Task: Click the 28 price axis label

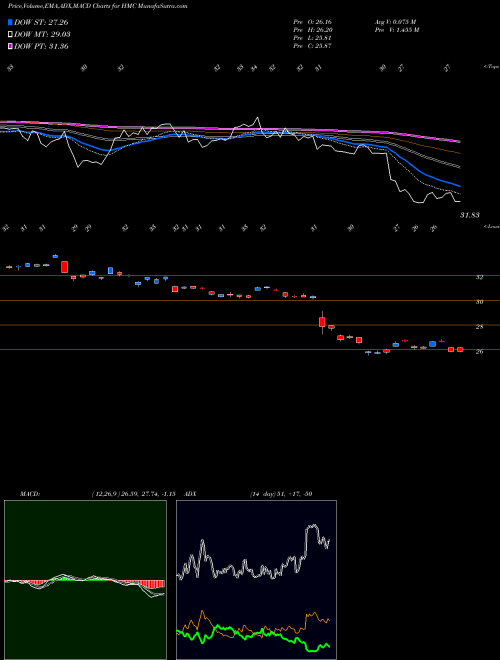Action: click(479, 327)
